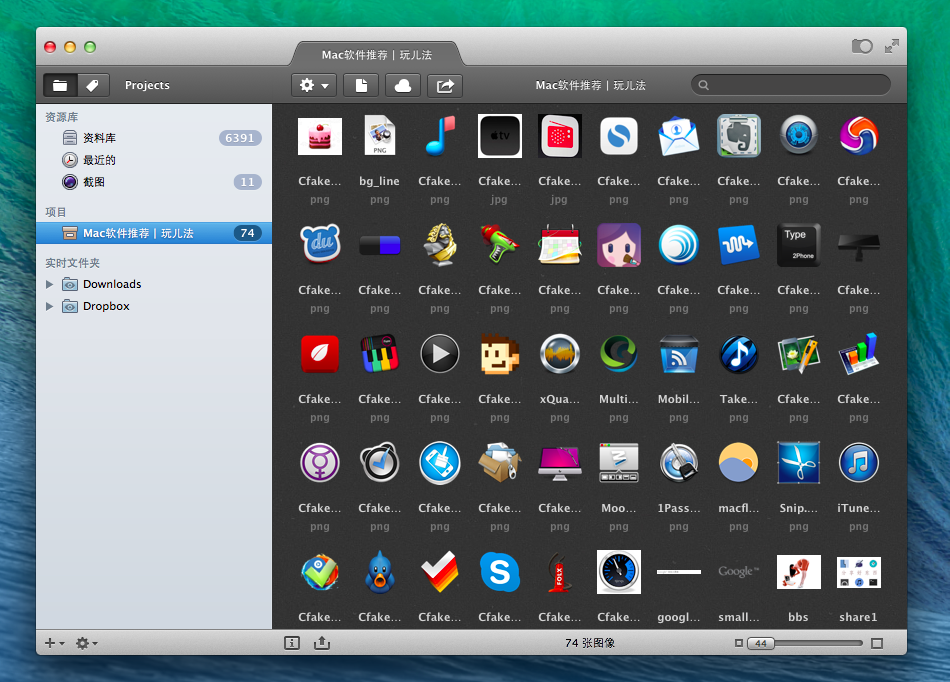This screenshot has height=682, width=950.
Task: Select the blue bird thumbnail
Action: coord(380,572)
